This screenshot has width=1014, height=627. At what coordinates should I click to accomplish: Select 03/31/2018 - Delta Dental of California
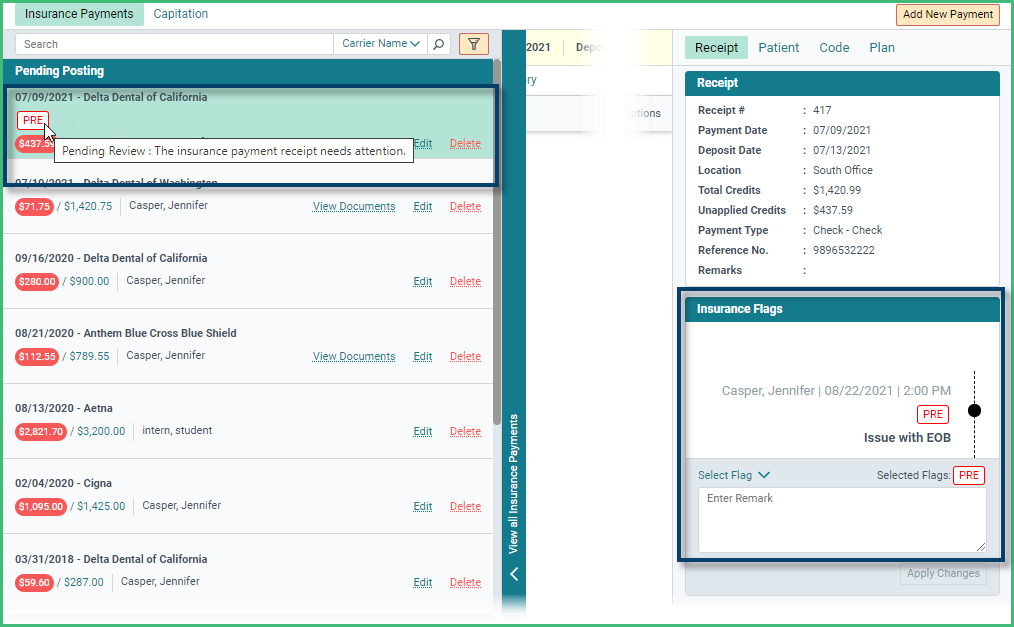111,559
